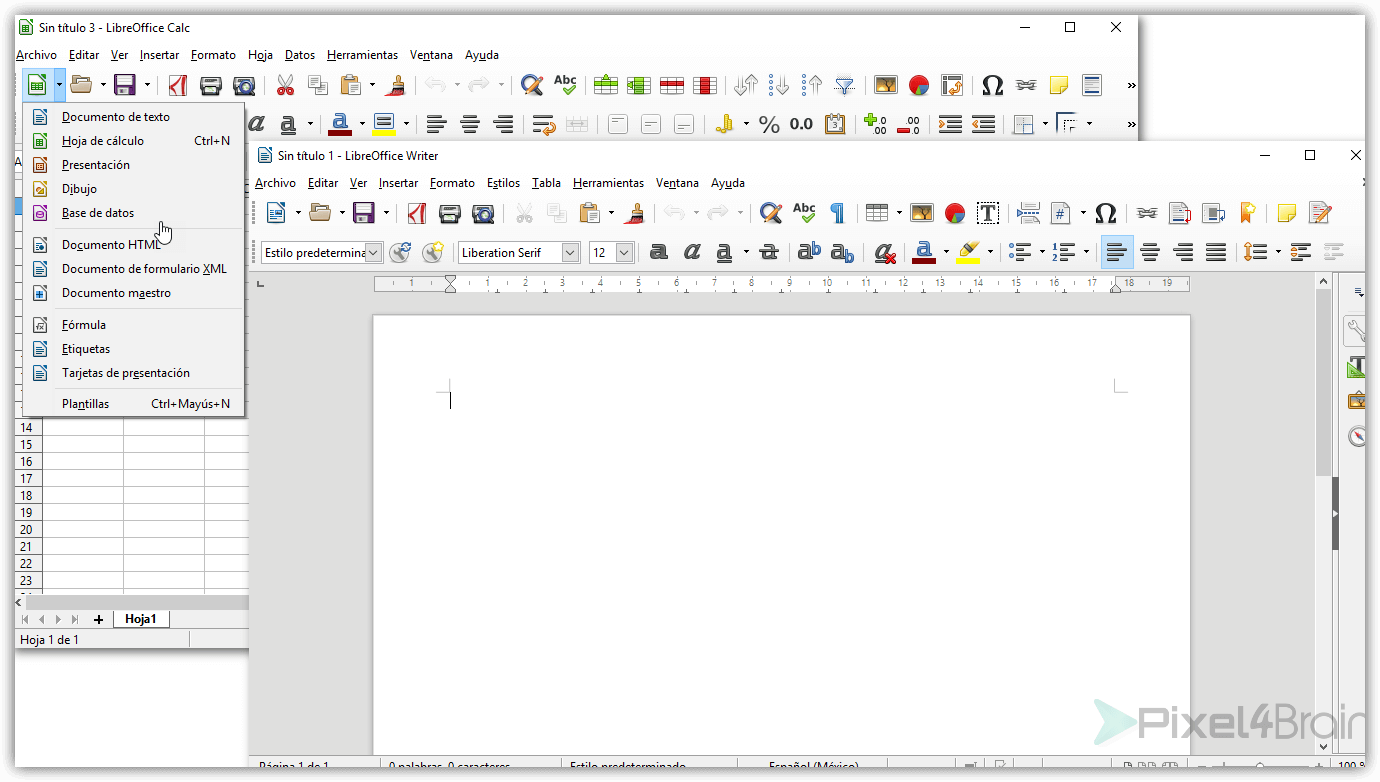Click Add decimal place icon in Calc
This screenshot has height=782, width=1380.
[x=875, y=125]
